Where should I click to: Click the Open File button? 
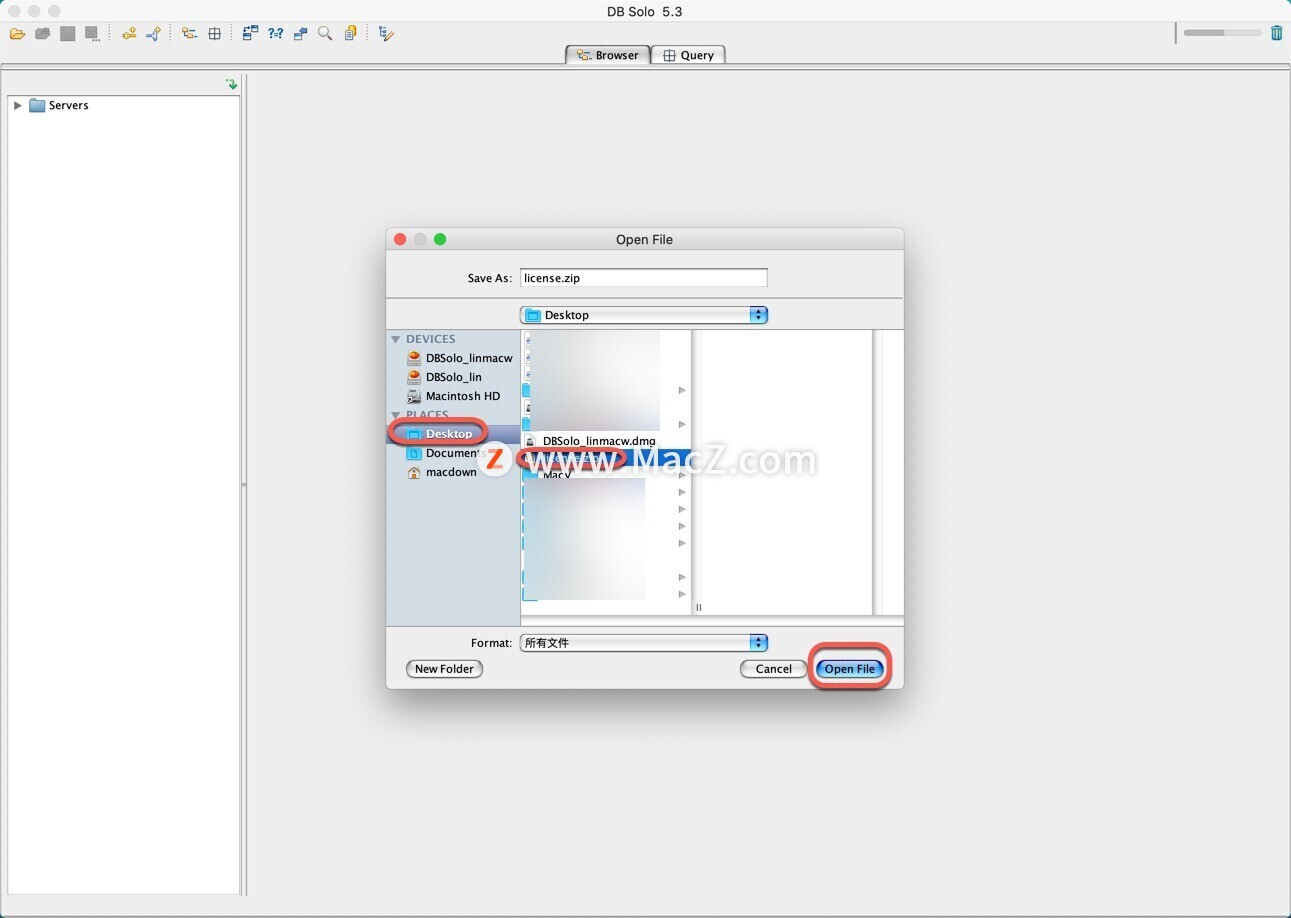[850, 669]
